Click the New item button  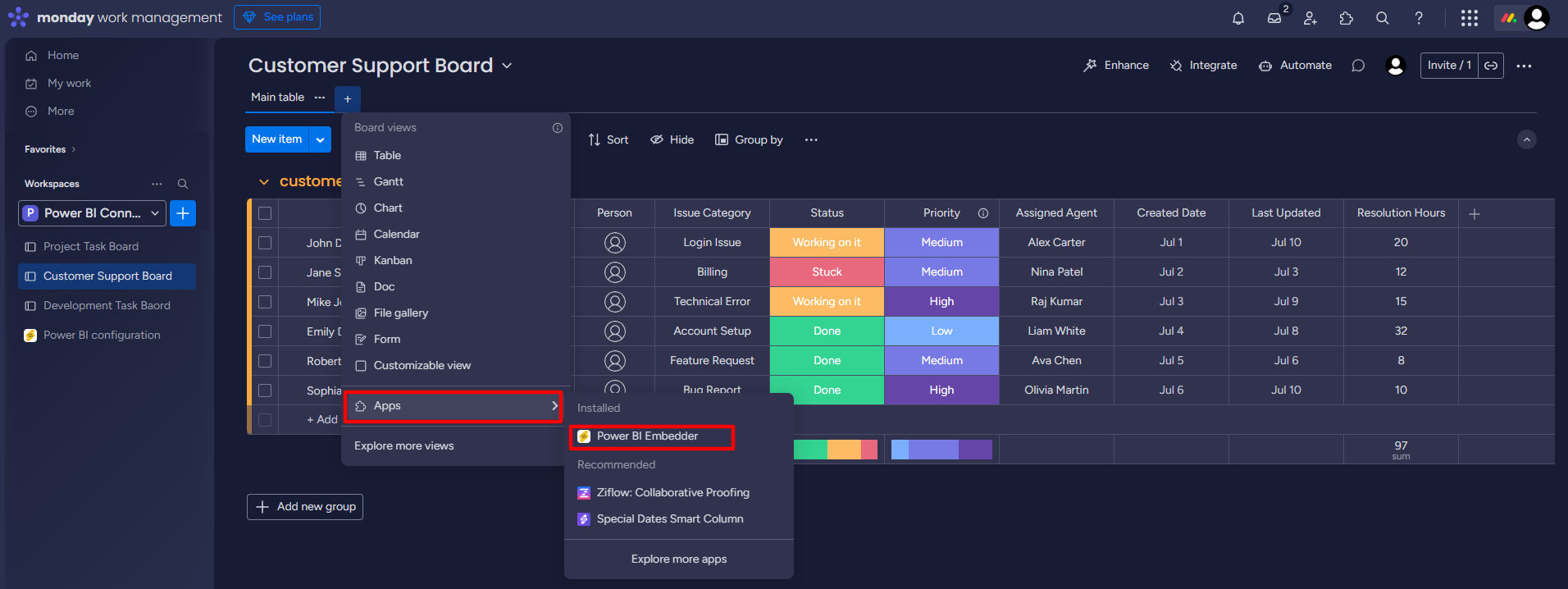277,139
